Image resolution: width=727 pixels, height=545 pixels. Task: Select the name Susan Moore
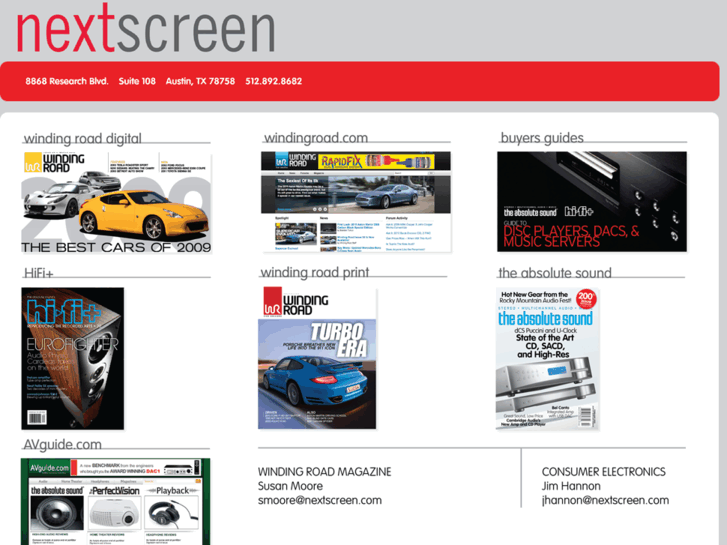[290, 486]
